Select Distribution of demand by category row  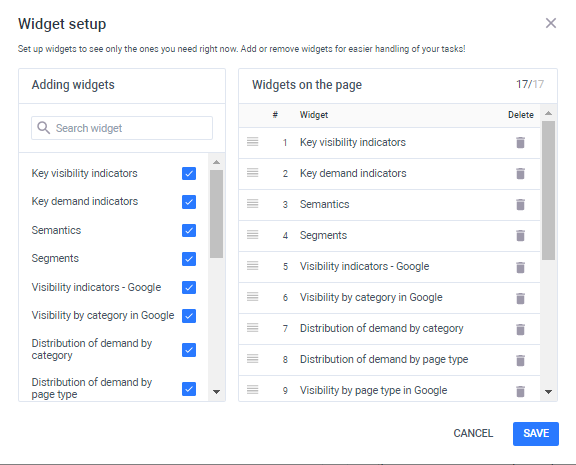(389, 329)
